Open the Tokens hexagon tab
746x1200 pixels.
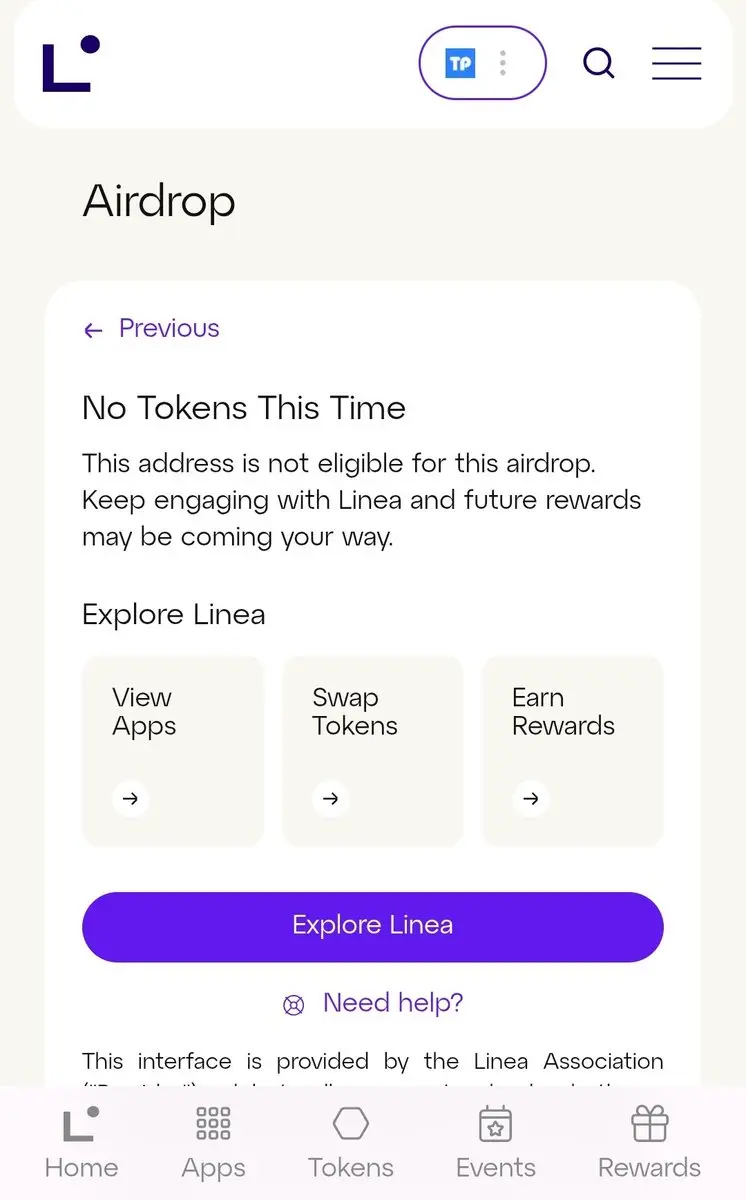click(351, 1143)
